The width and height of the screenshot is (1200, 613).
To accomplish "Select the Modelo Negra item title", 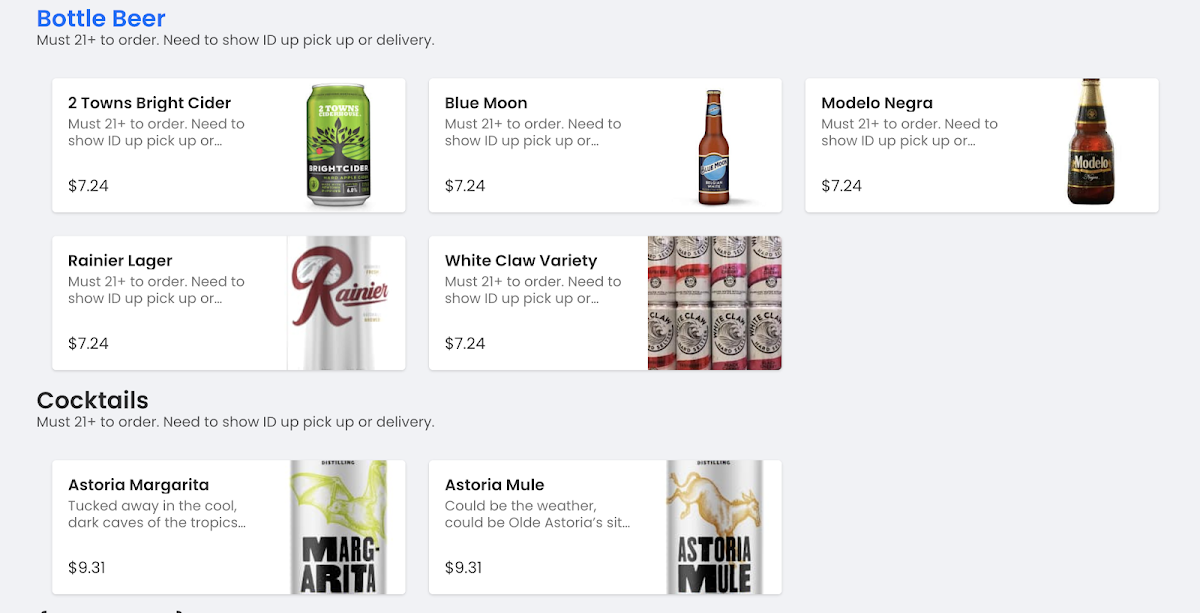I will point(877,103).
